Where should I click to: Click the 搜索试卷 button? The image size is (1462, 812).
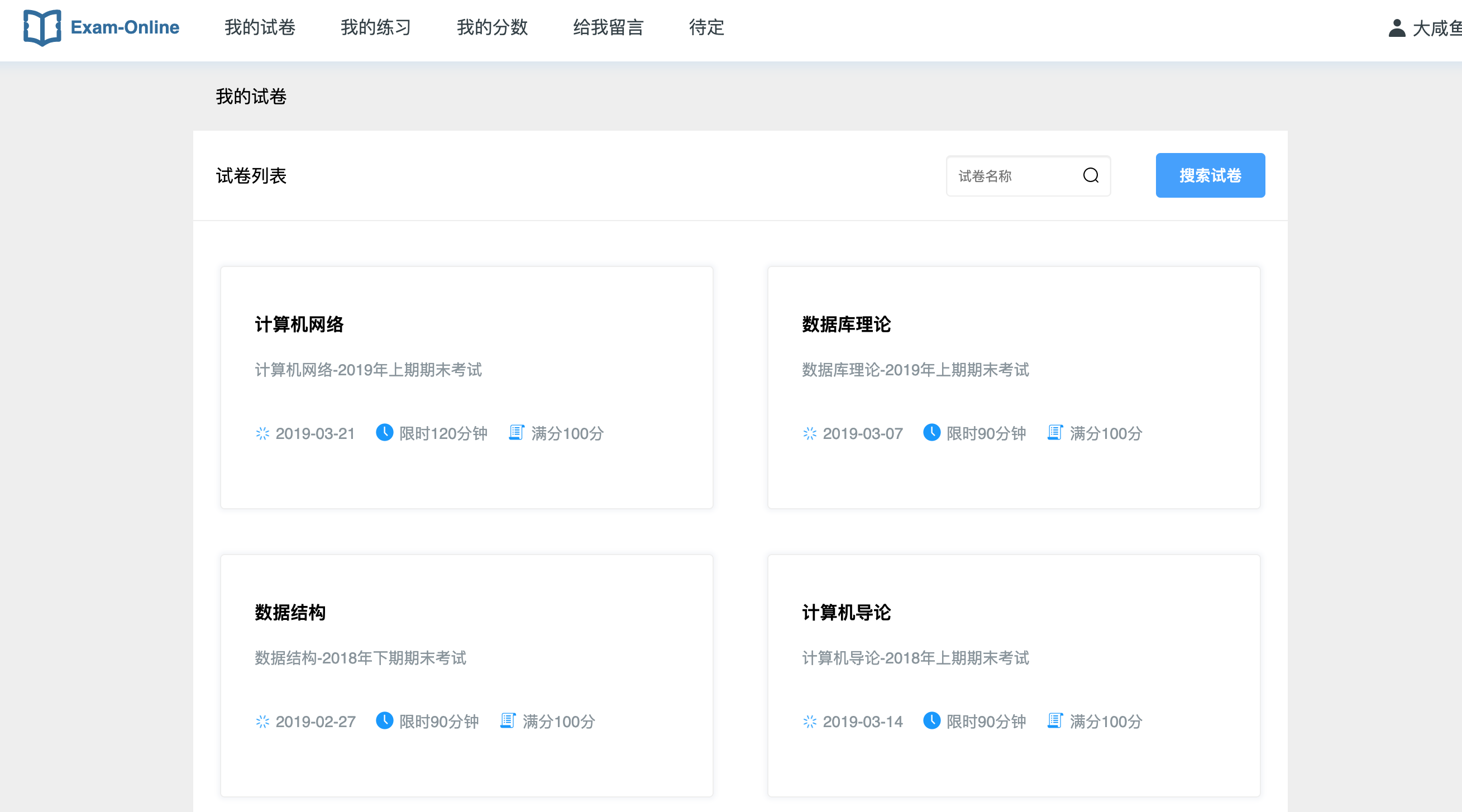1210,175
